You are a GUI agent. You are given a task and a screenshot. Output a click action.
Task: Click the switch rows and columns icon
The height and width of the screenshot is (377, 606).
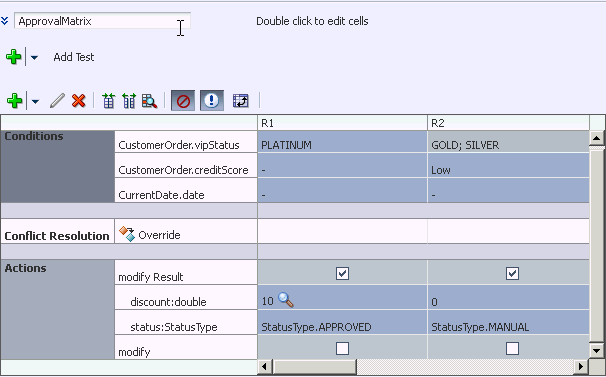tap(240, 101)
